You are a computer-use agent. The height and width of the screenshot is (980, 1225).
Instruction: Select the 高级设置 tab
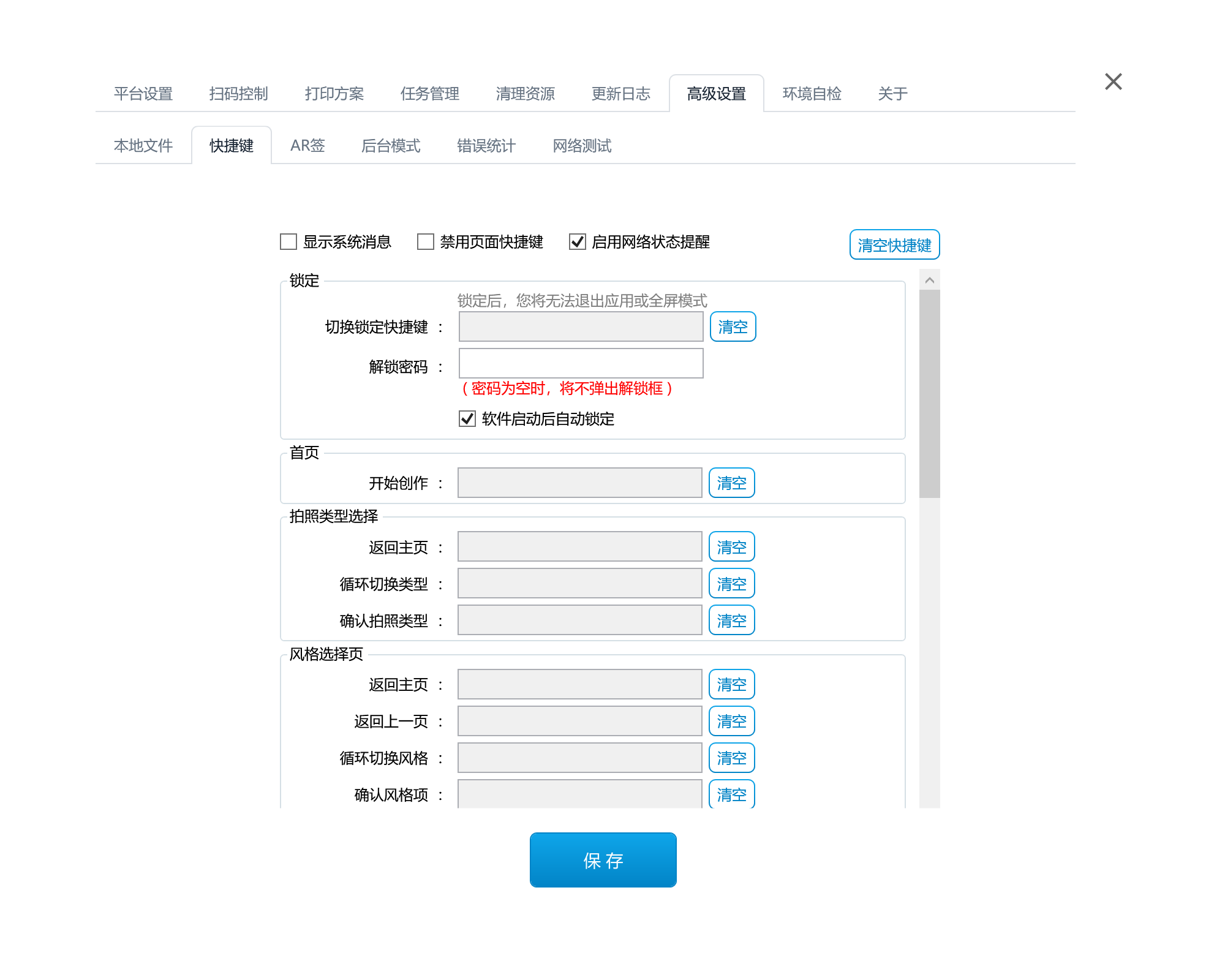717,94
